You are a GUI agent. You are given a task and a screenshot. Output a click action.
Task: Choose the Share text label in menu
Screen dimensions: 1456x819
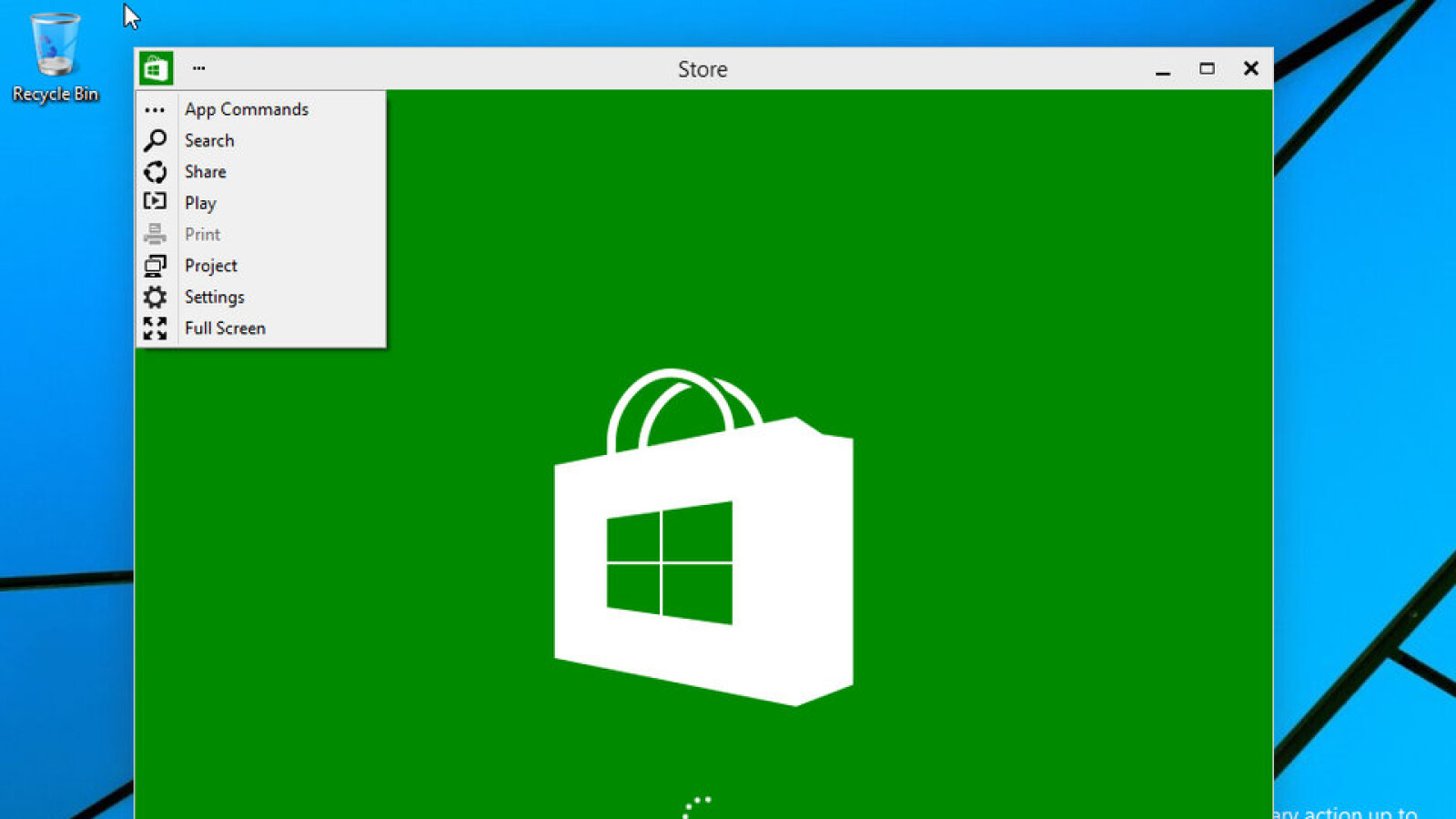tap(206, 172)
